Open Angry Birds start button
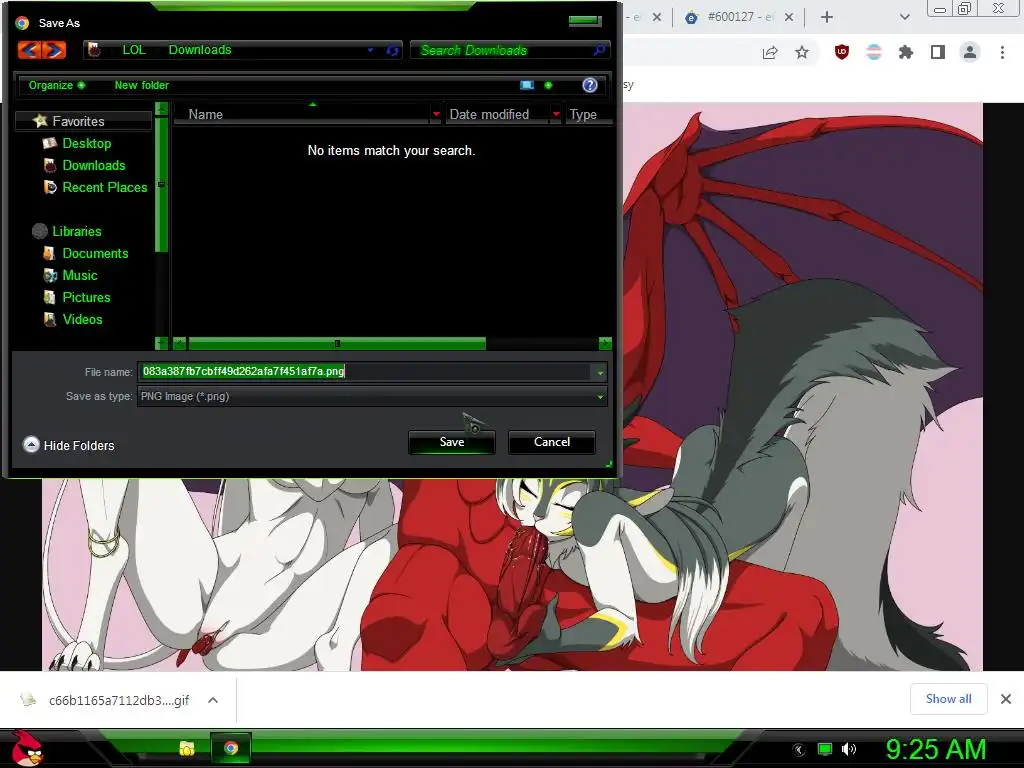 [x=27, y=748]
